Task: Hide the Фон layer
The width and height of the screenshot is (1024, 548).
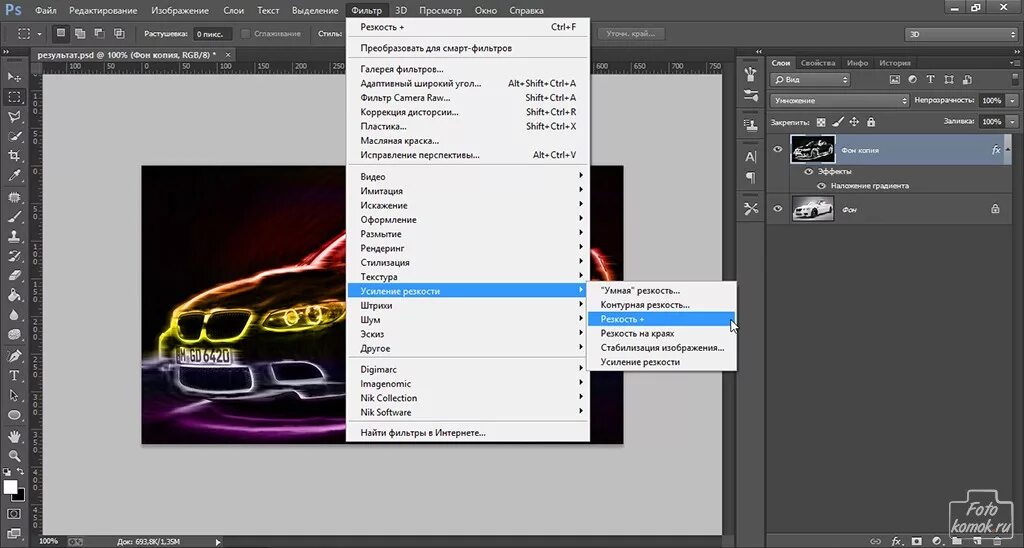Action: (x=778, y=209)
